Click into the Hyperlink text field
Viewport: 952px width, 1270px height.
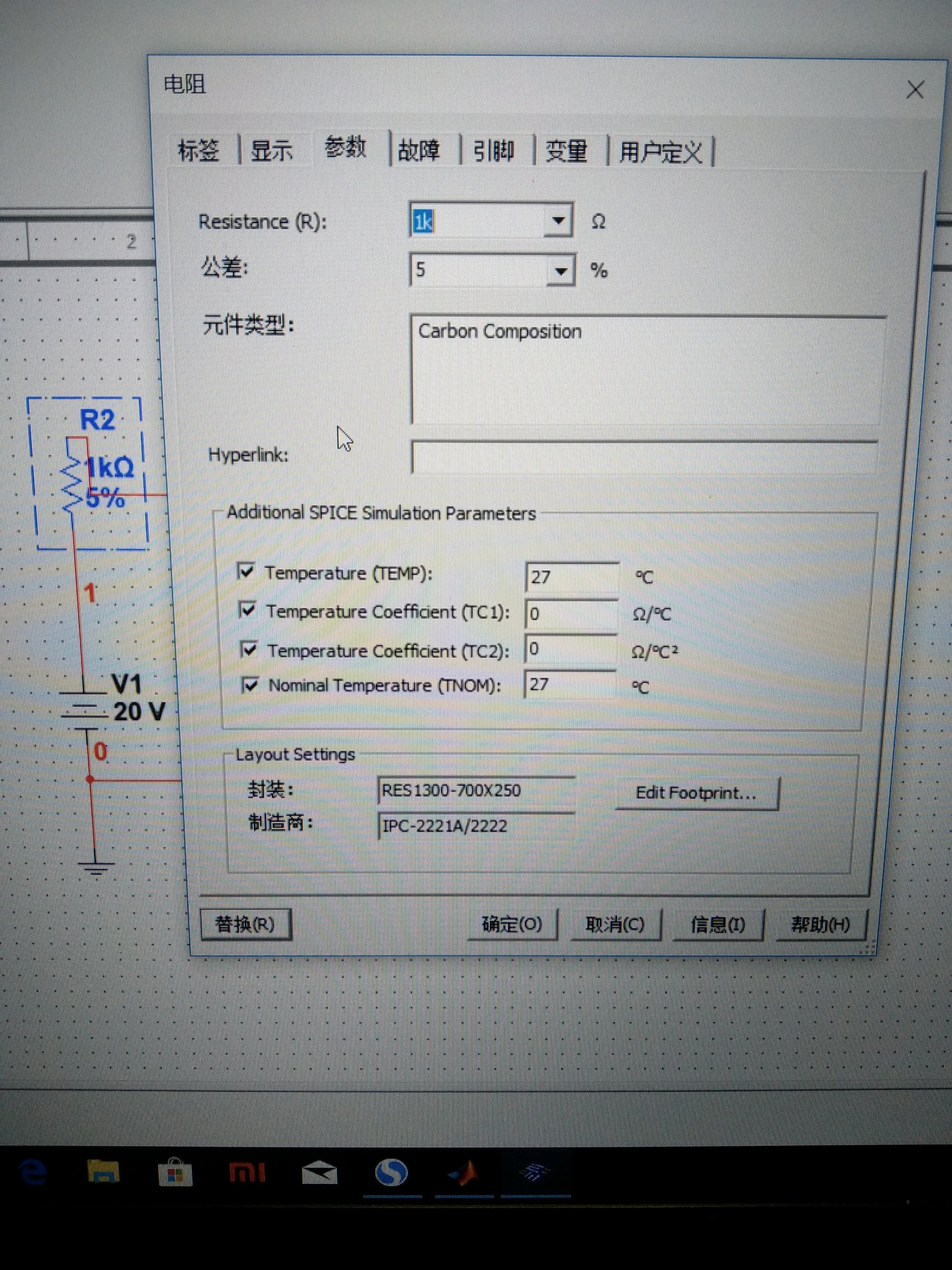point(643,457)
